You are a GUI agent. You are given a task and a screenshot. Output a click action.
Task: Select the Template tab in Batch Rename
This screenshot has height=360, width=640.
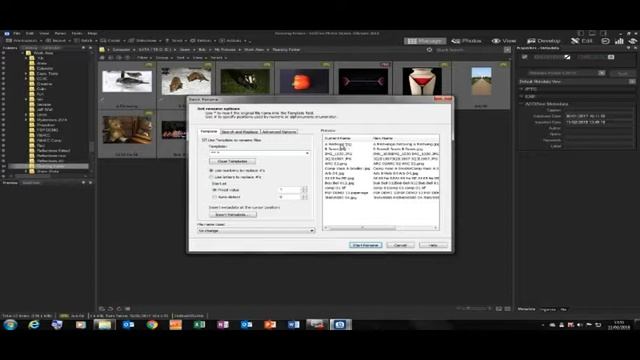click(209, 131)
